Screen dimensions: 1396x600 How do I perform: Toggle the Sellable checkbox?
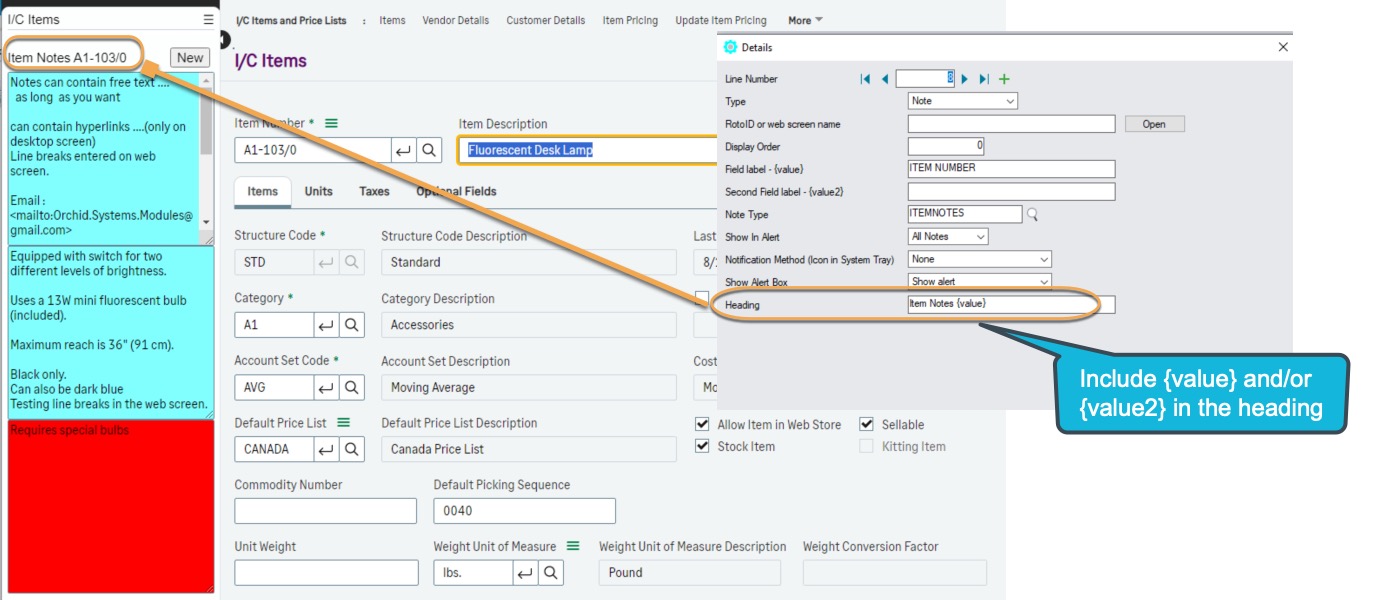866,425
